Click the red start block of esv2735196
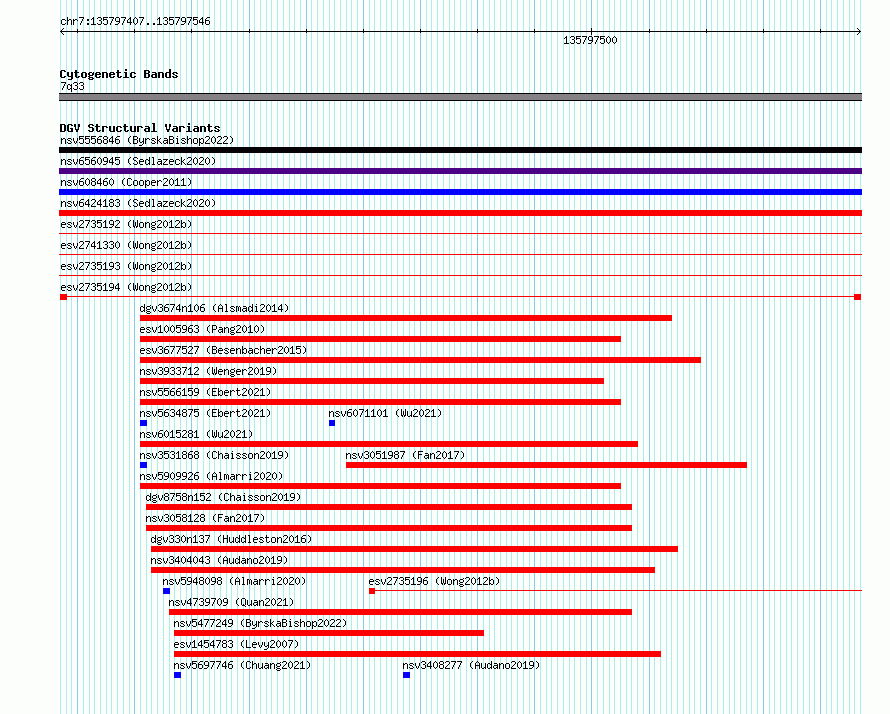 pyautogui.click(x=372, y=591)
